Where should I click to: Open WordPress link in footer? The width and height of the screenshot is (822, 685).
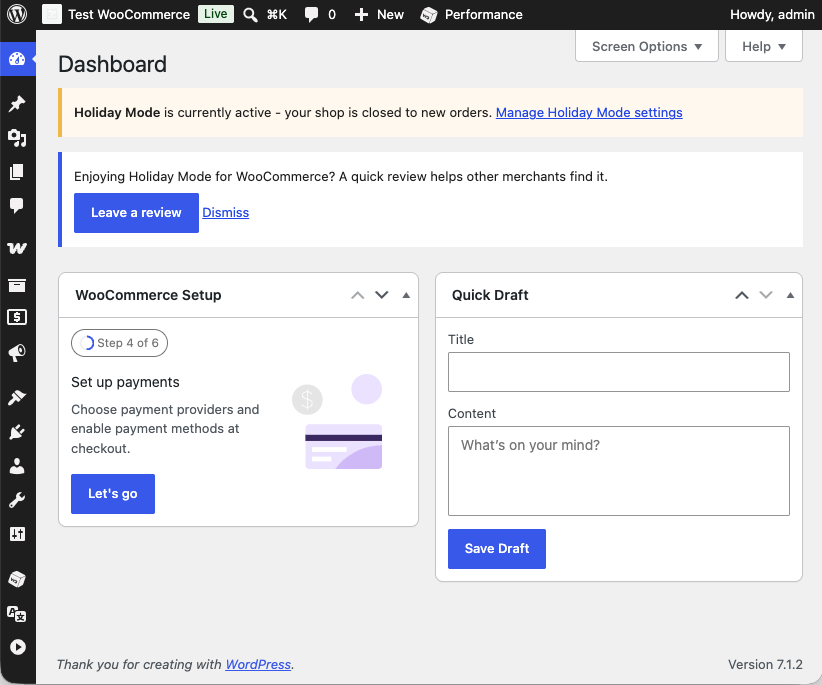point(258,665)
